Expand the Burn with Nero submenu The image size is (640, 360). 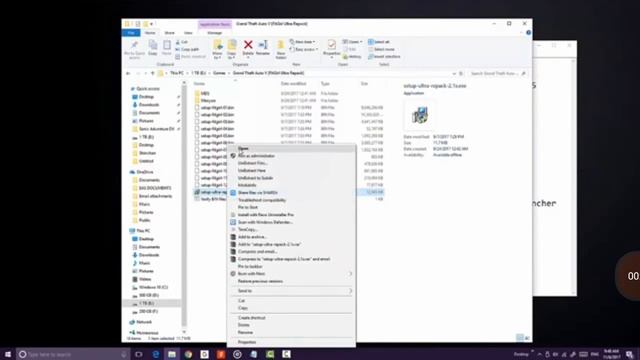tap(291, 273)
